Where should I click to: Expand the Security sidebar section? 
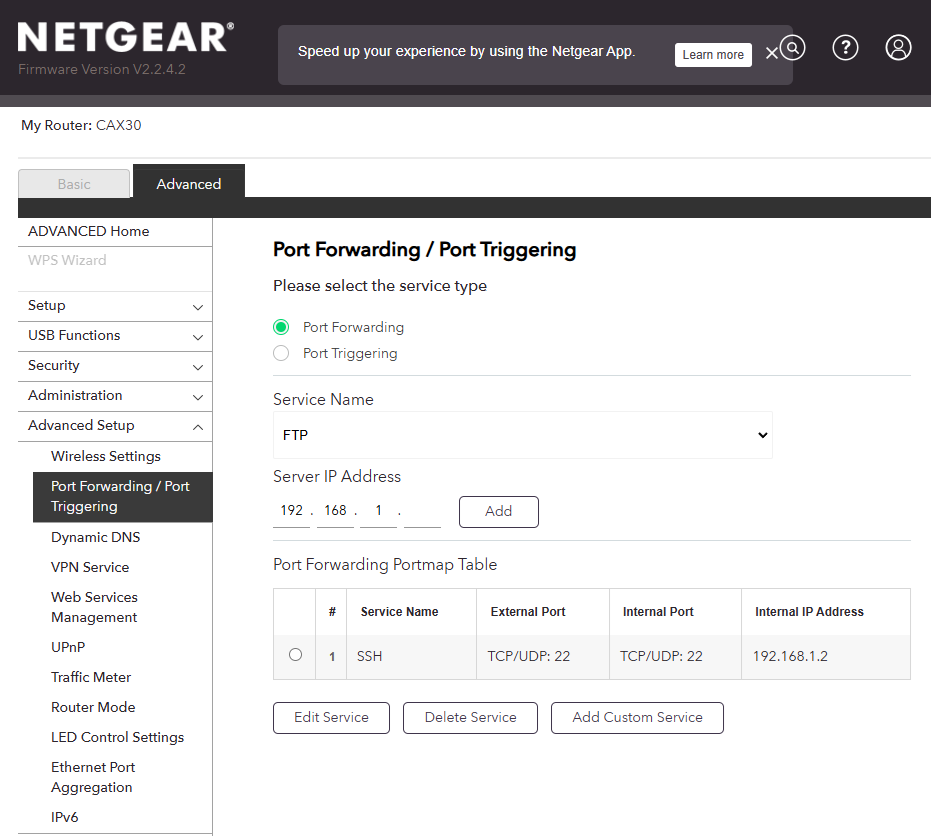pyautogui.click(x=115, y=366)
